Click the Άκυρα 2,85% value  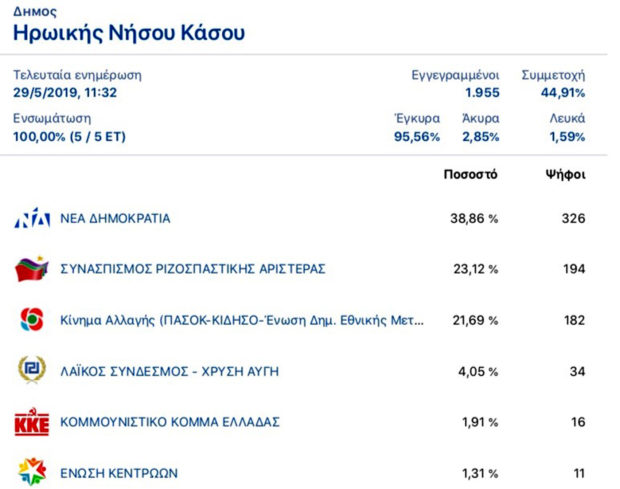481,137
